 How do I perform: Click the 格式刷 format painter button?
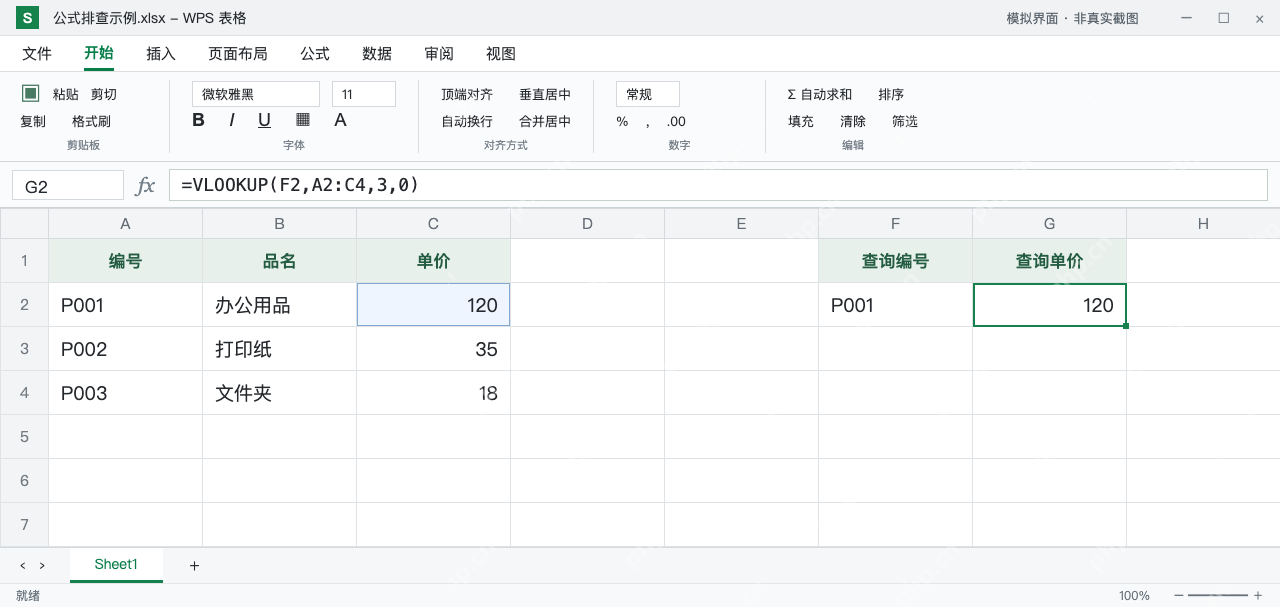91,121
